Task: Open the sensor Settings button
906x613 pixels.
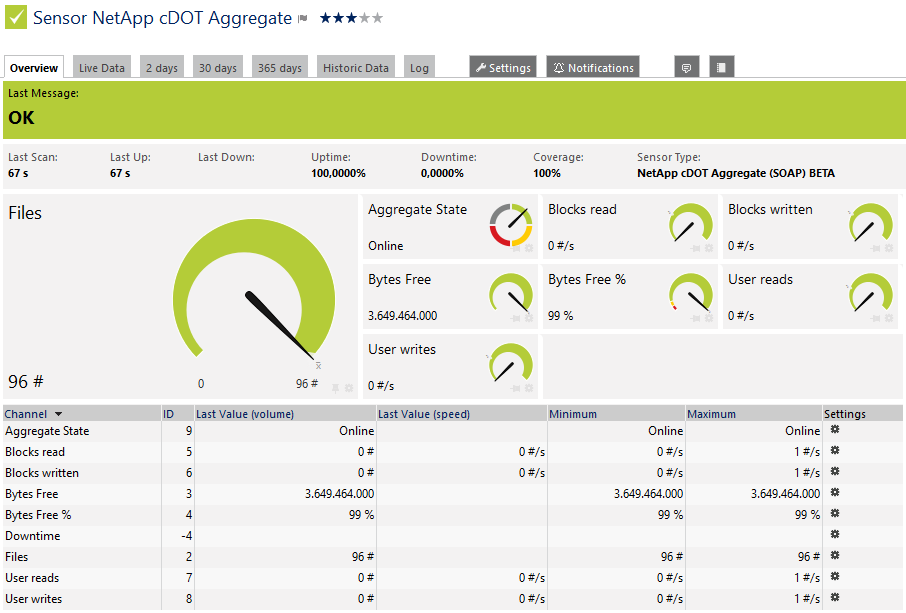Action: pyautogui.click(x=502, y=67)
